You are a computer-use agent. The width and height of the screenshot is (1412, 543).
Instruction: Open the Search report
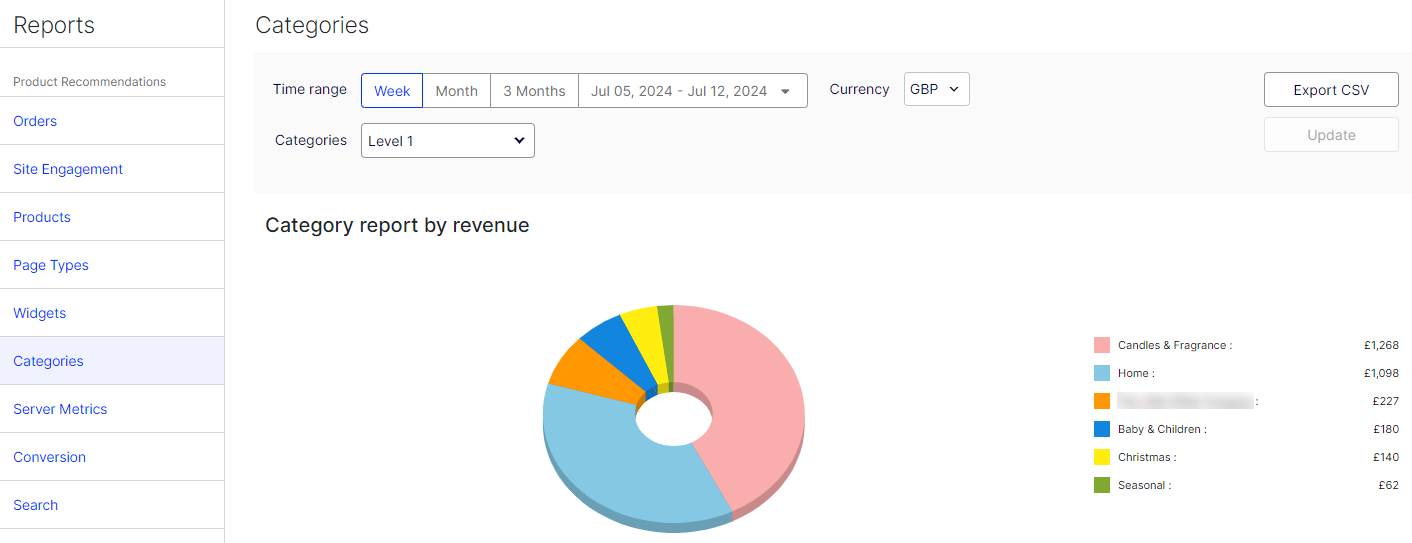(36, 505)
